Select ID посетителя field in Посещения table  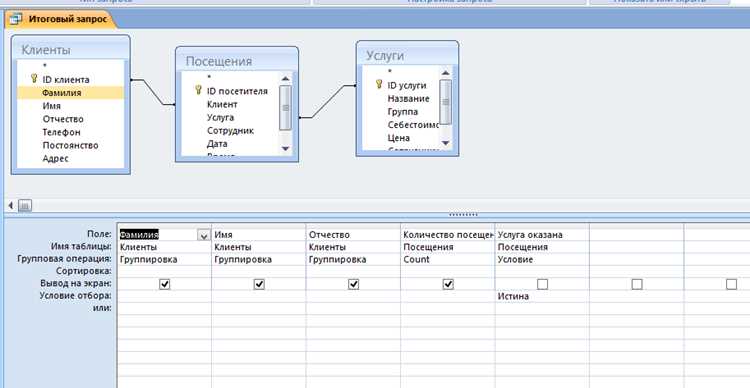pos(231,91)
